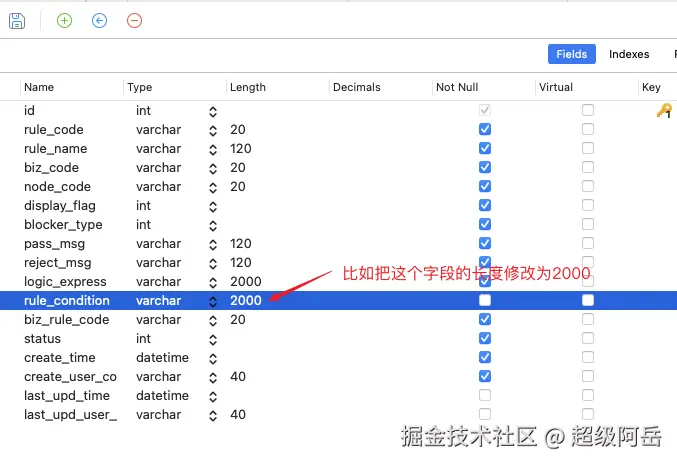Click the primary key icon for id
Image resolution: width=677 pixels, height=464 pixels.
pyautogui.click(x=664, y=110)
